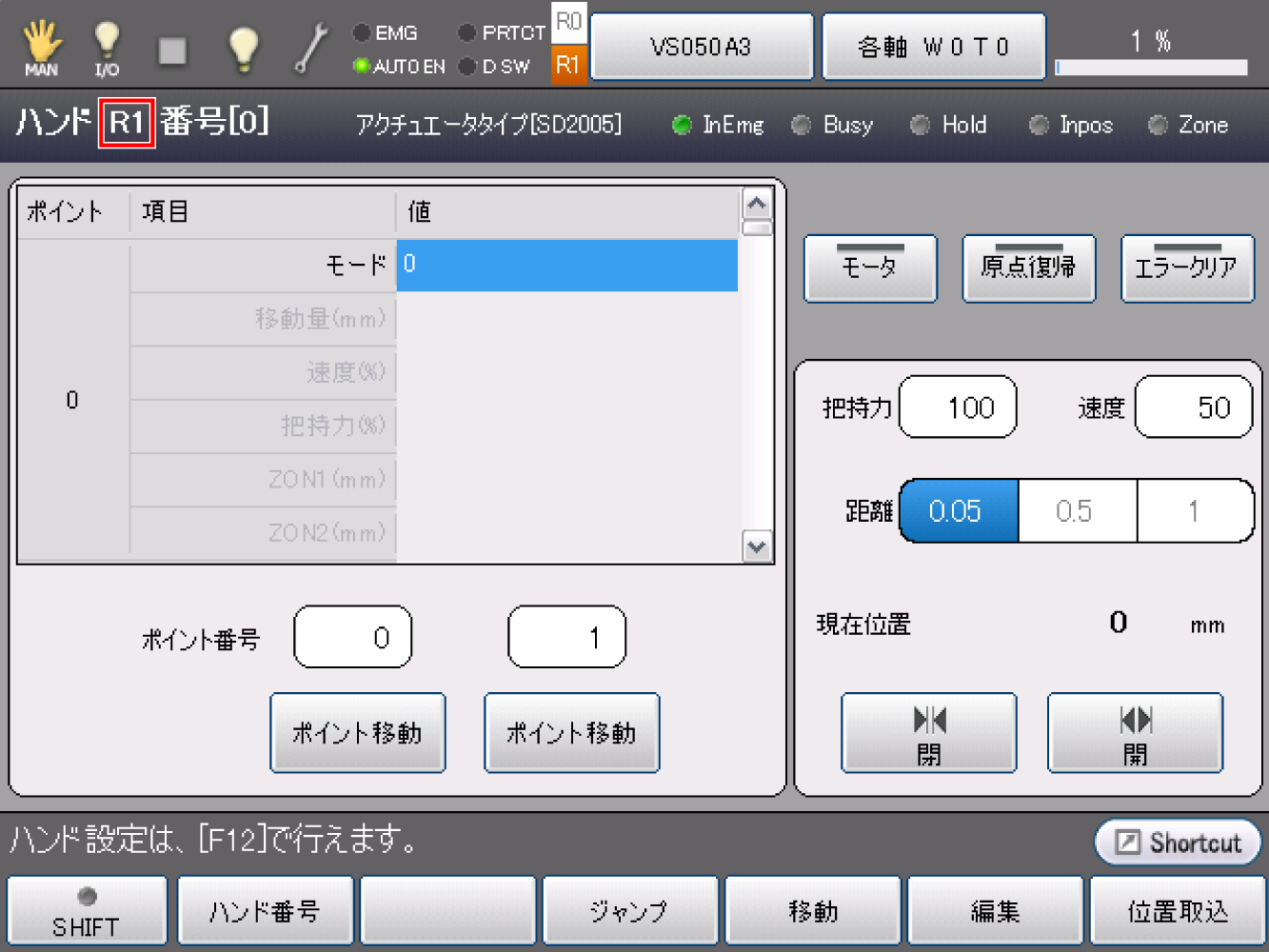Click the MAN hand mode icon
1269x952 pixels.
(41, 49)
